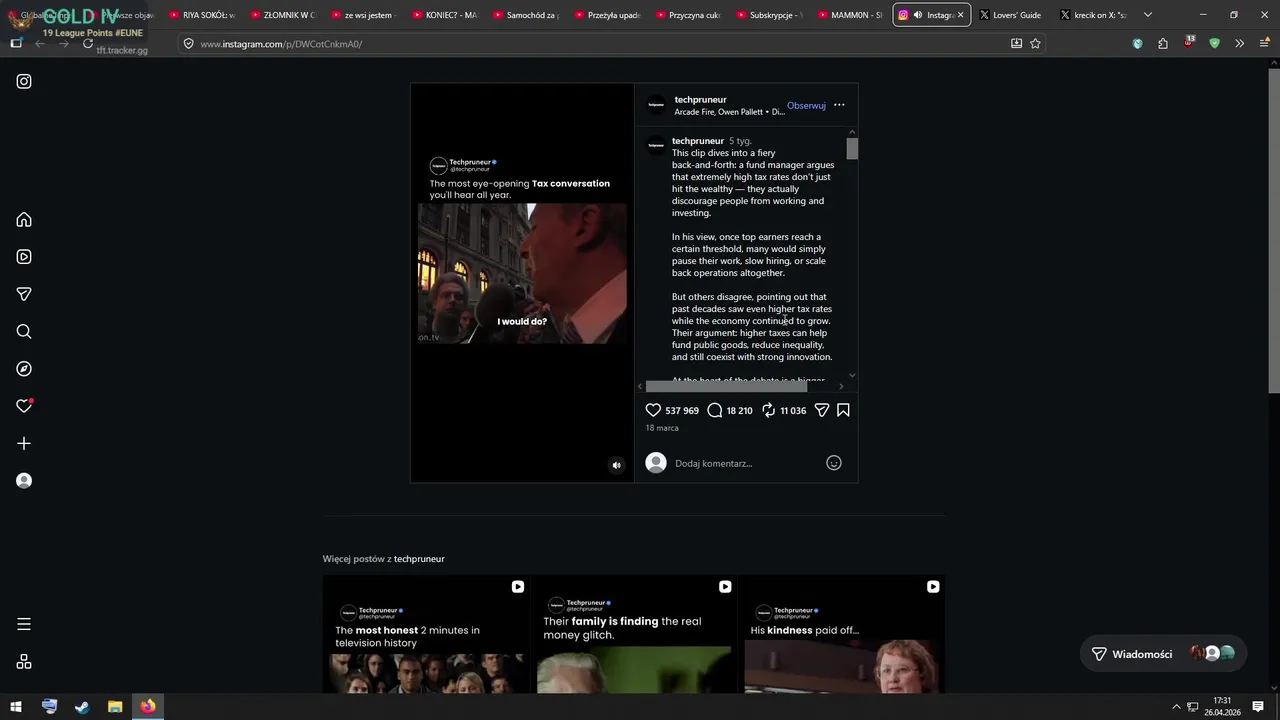This screenshot has width=1280, height=720.
Task: Switch to RIYA SOKÓŁ tab
Action: [x=201, y=15]
